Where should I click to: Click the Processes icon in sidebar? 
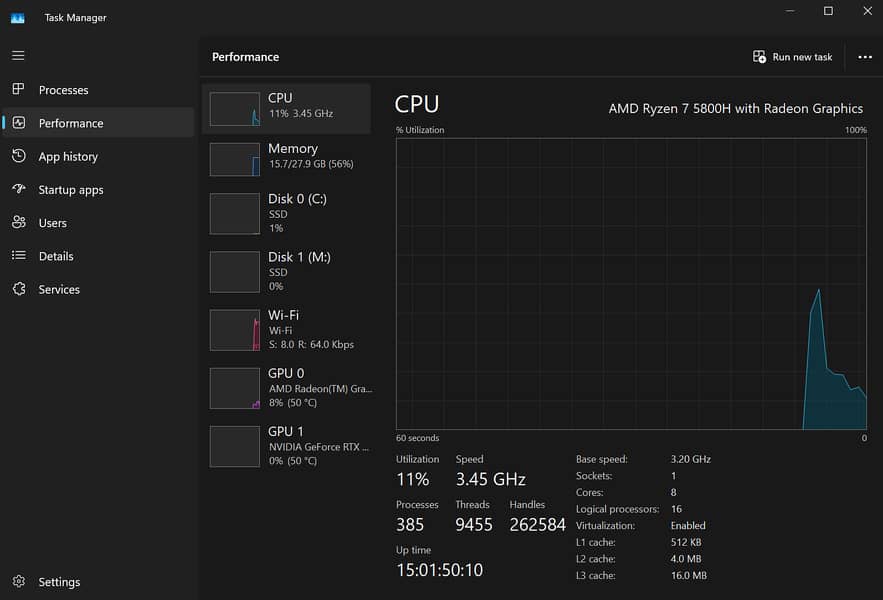(x=19, y=90)
